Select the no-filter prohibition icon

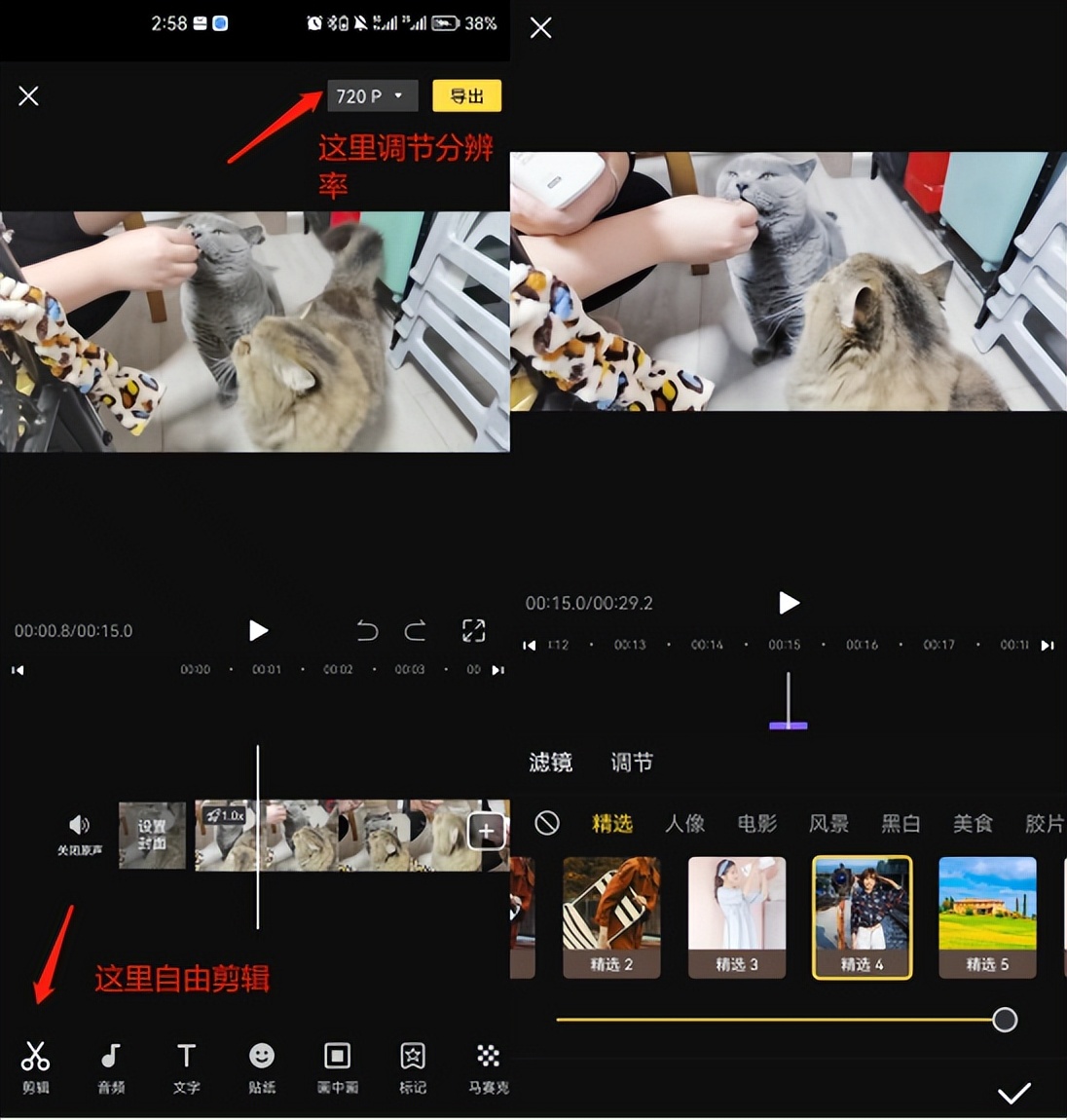click(547, 823)
